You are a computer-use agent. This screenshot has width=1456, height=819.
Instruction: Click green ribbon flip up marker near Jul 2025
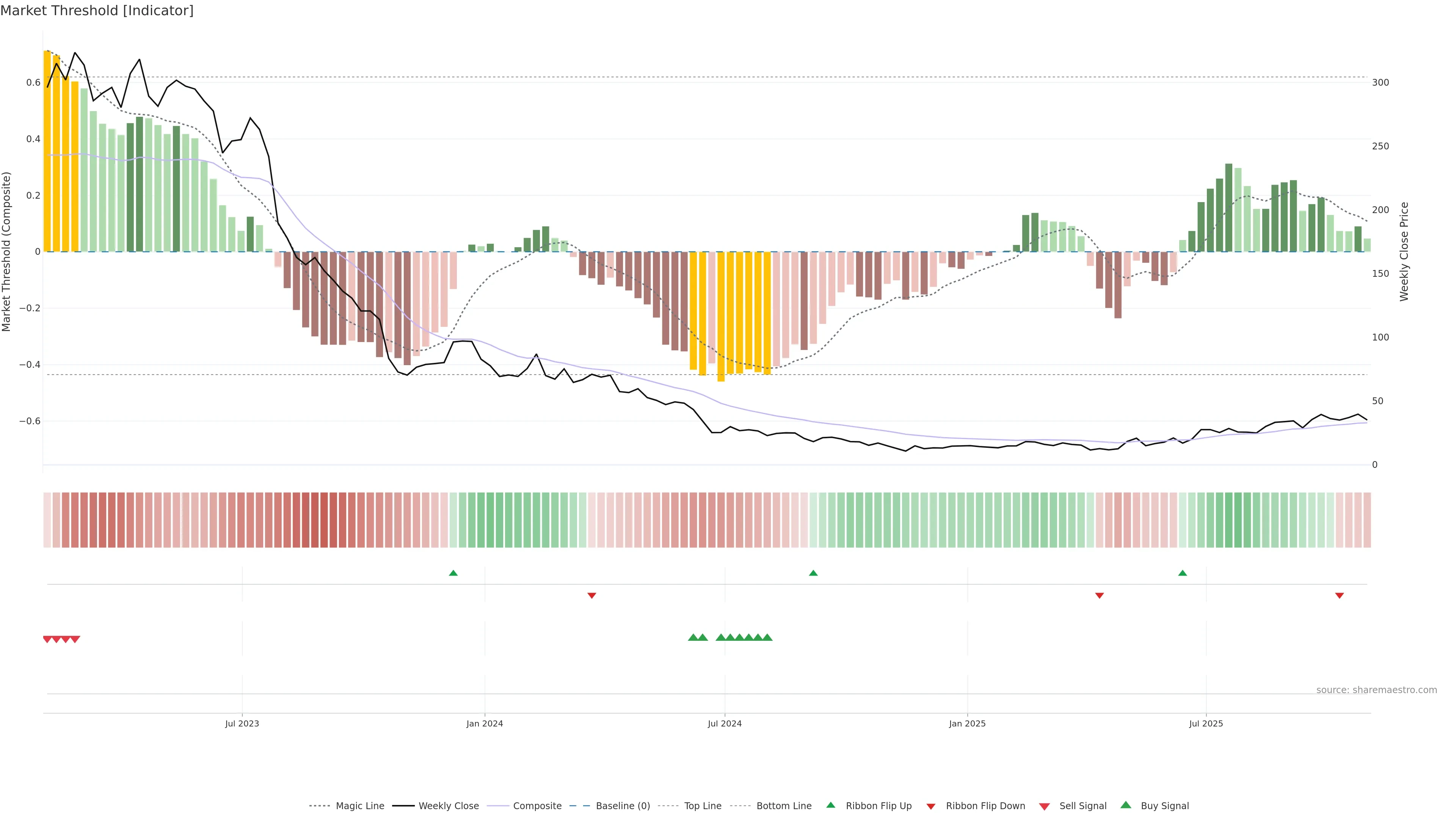click(x=1183, y=573)
